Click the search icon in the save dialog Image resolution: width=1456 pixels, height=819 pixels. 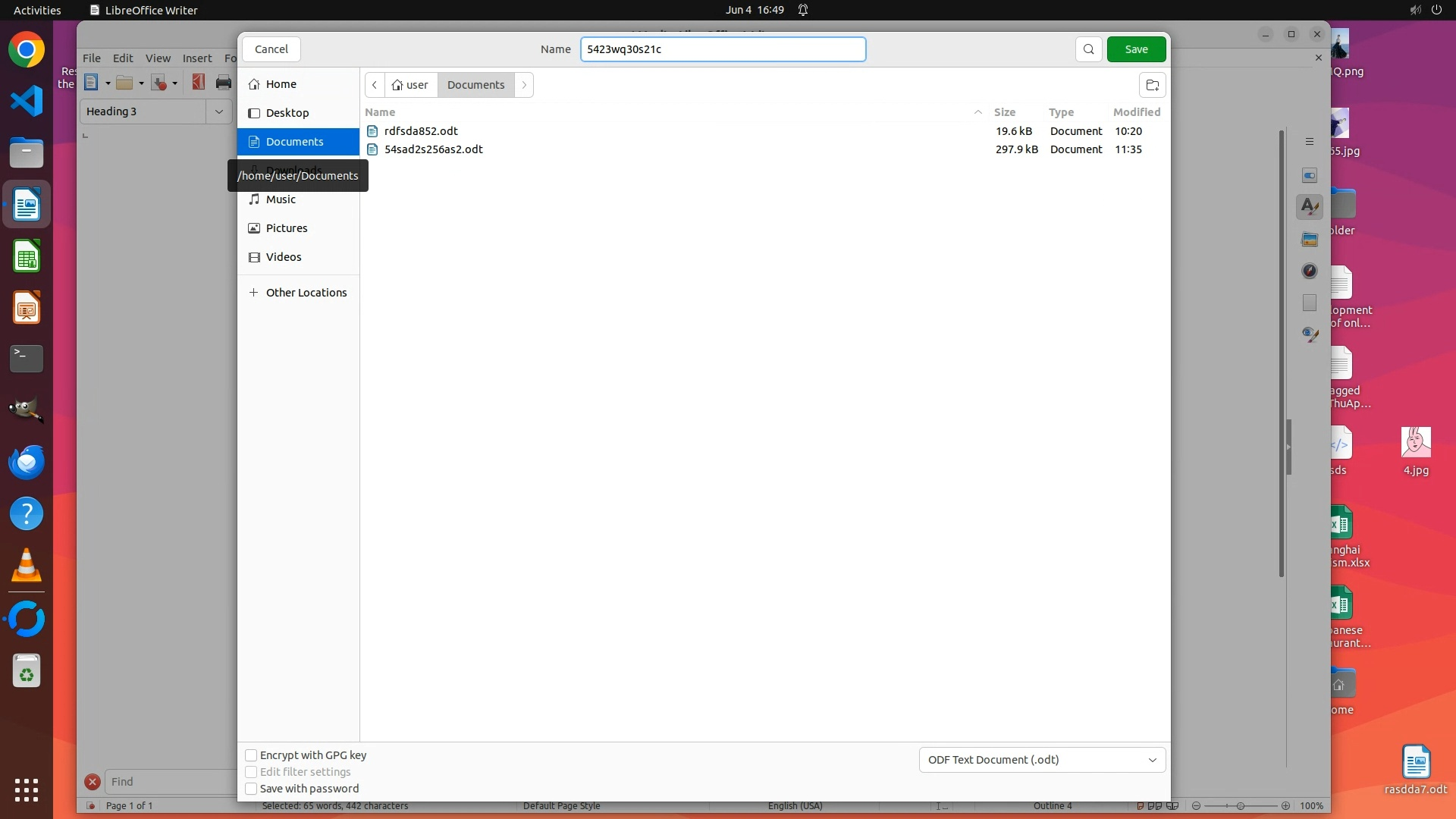click(1088, 49)
